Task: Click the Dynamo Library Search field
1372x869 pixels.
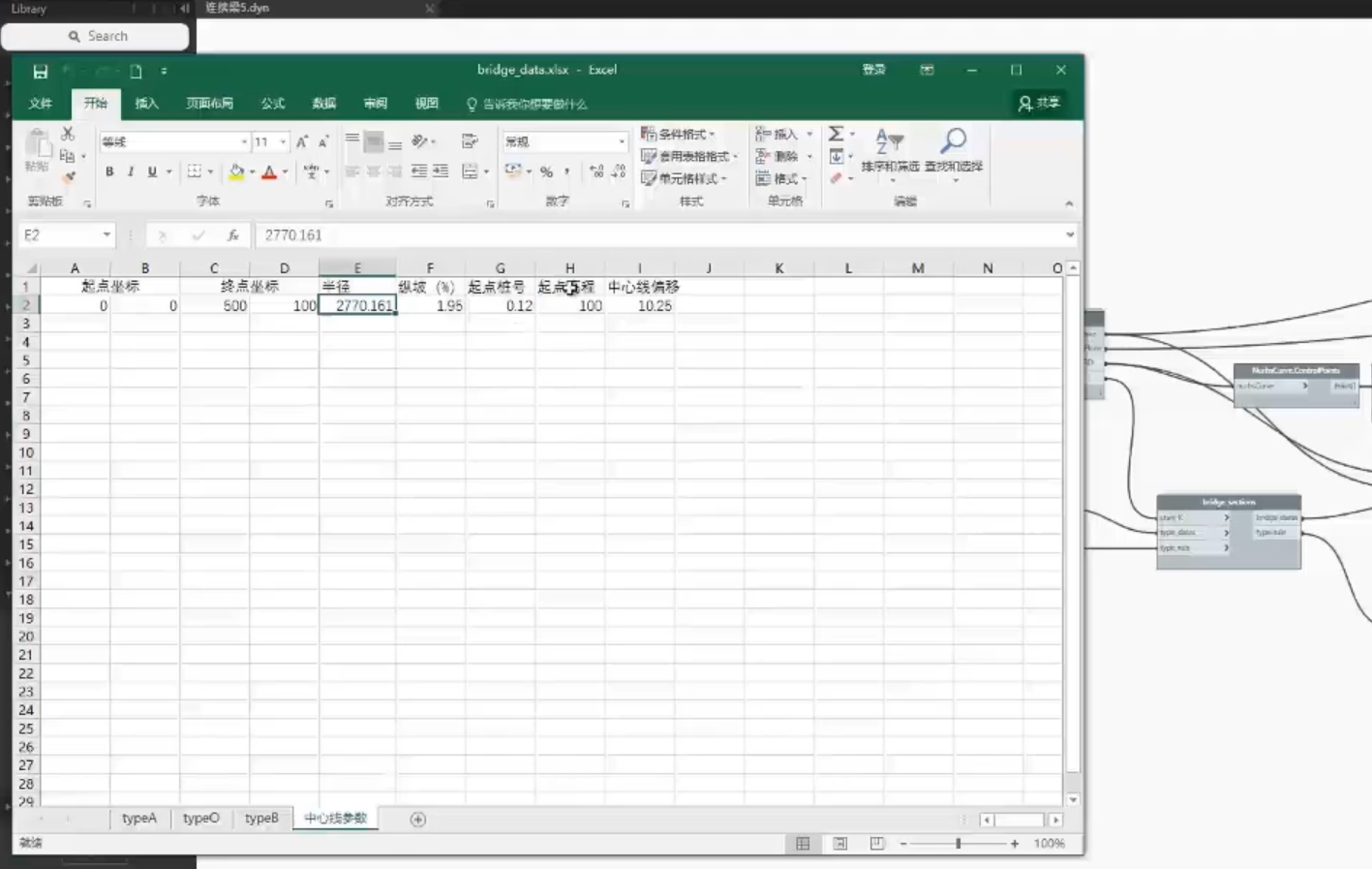Action: pos(95,36)
